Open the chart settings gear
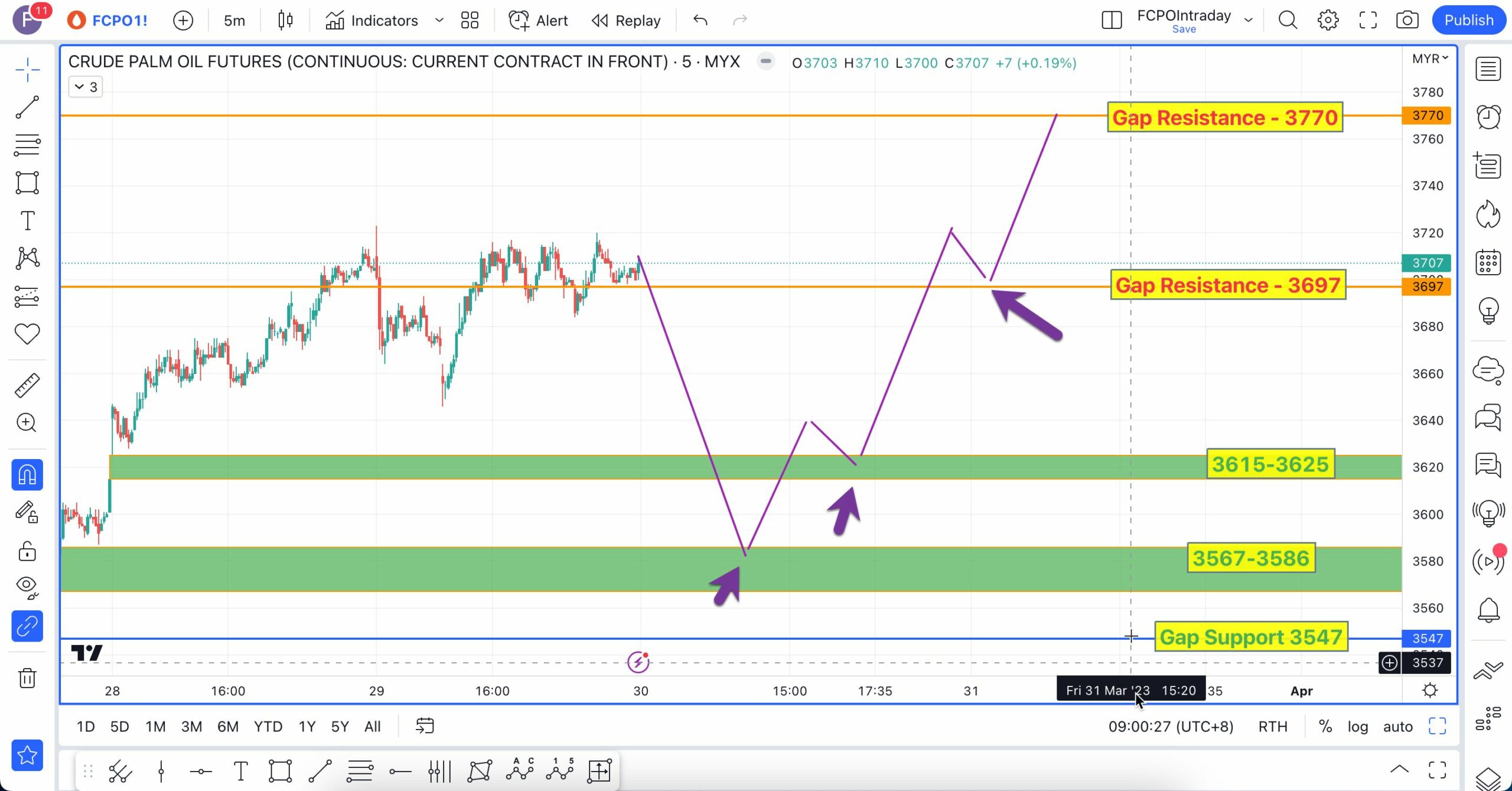The image size is (1512, 791). (1328, 21)
